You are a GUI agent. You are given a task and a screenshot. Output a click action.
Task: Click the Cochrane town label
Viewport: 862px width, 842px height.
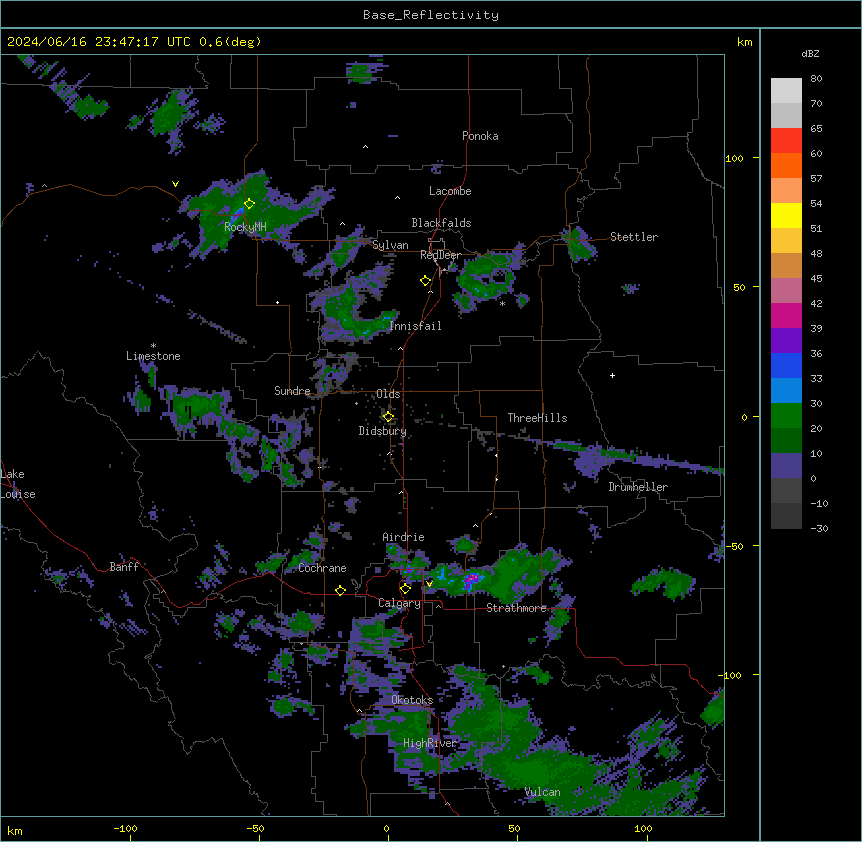[x=322, y=568]
